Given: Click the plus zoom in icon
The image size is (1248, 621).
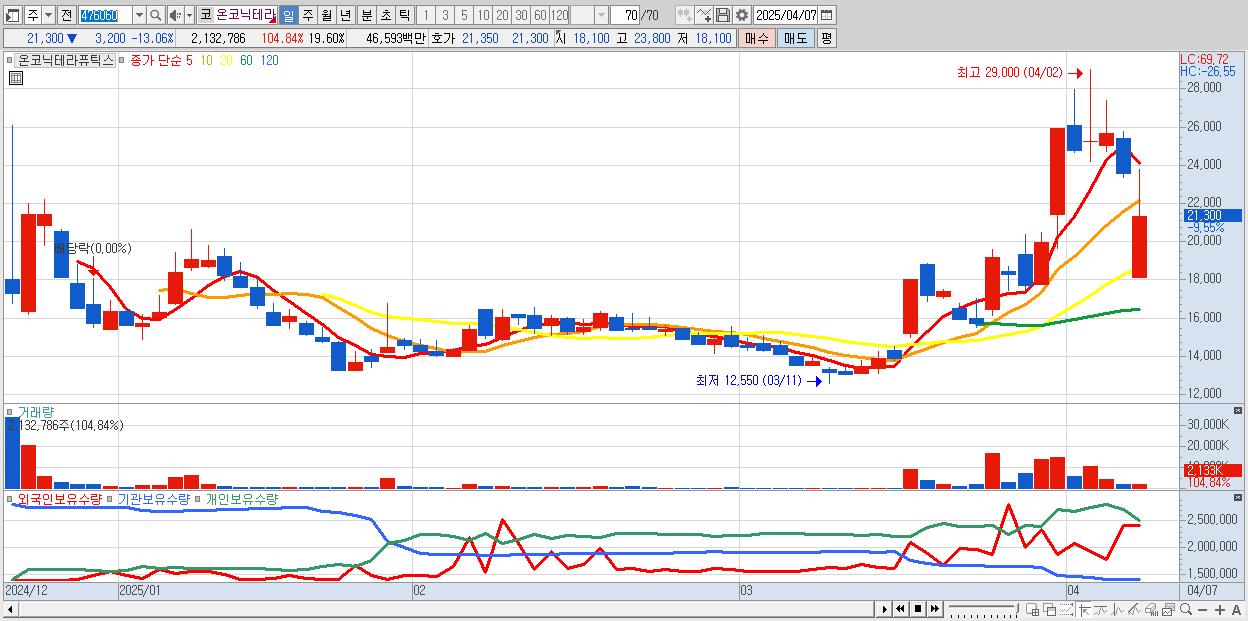Looking at the screenshot, I should [1220, 609].
